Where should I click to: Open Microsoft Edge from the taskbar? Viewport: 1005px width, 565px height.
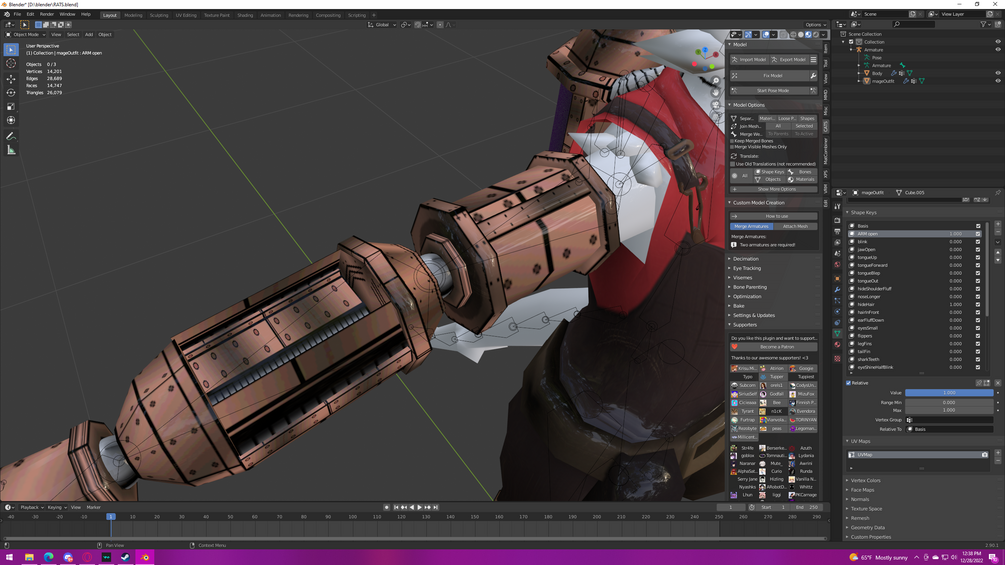48,557
